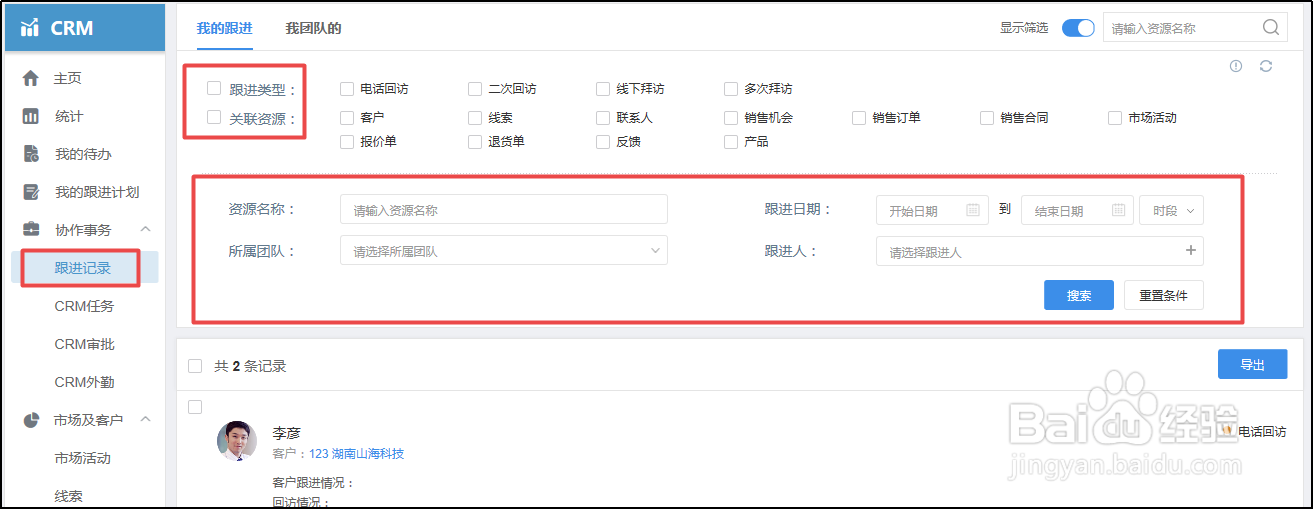
Task: Open 线索 in the sidebar
Action: coord(68,496)
